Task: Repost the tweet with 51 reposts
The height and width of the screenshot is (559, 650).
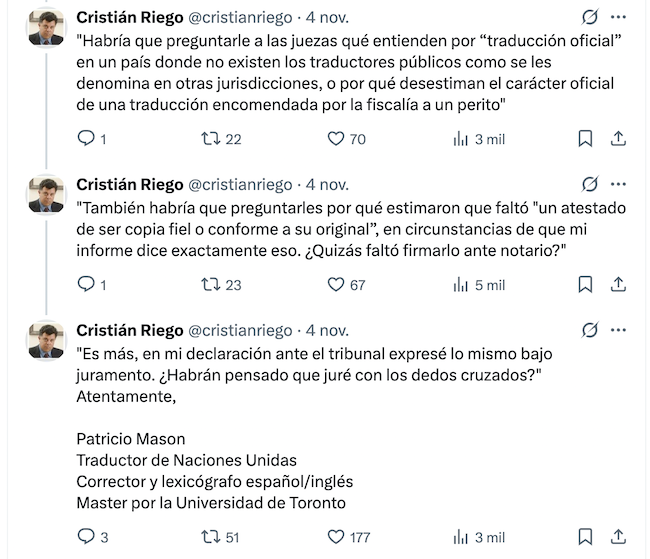Action: coord(210,537)
